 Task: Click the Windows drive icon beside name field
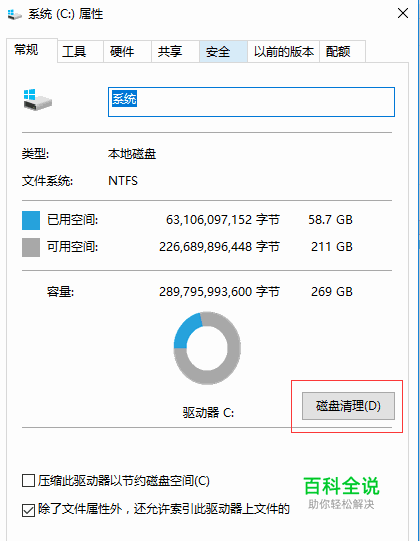click(37, 100)
